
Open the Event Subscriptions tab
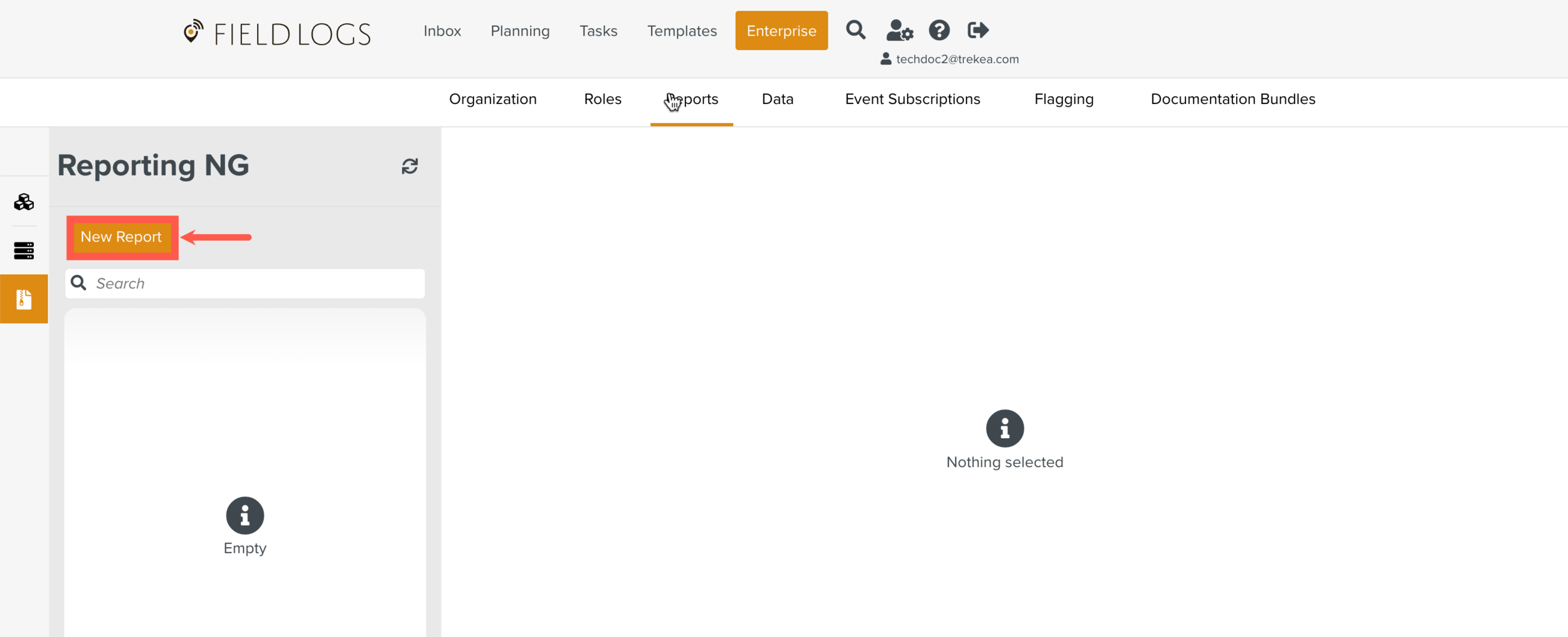(912, 99)
